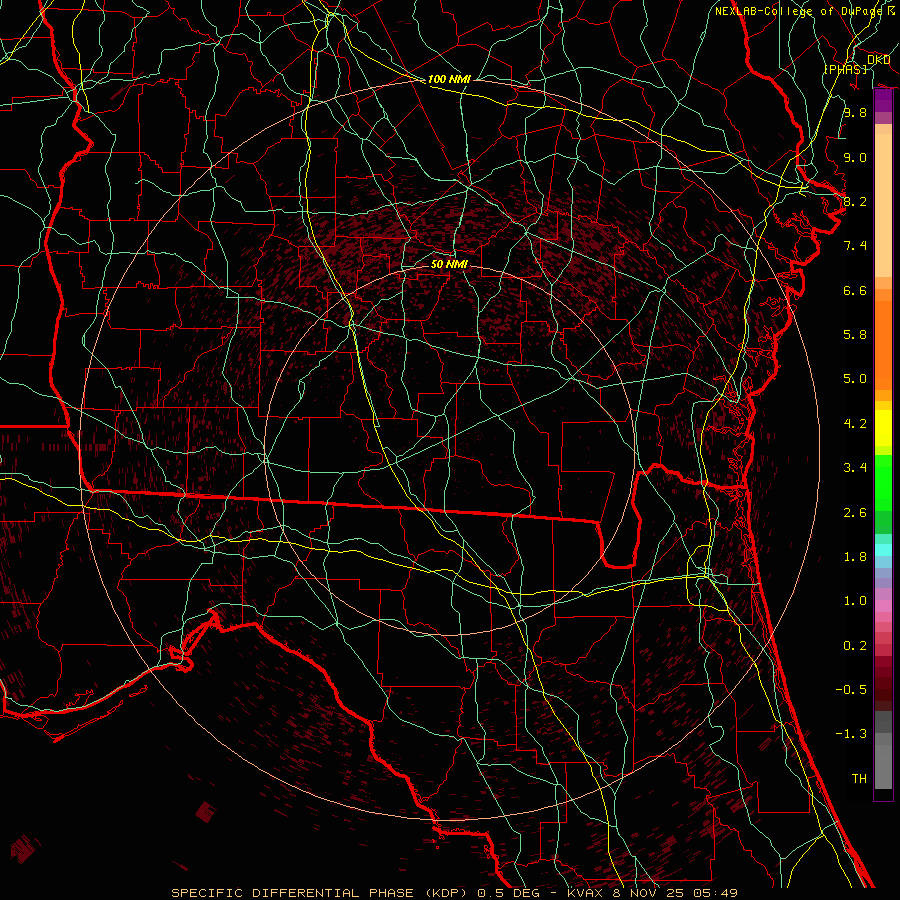The width and height of the screenshot is (900, 900).
Task: Click the peach band of the KDP legend
Action: [883, 200]
